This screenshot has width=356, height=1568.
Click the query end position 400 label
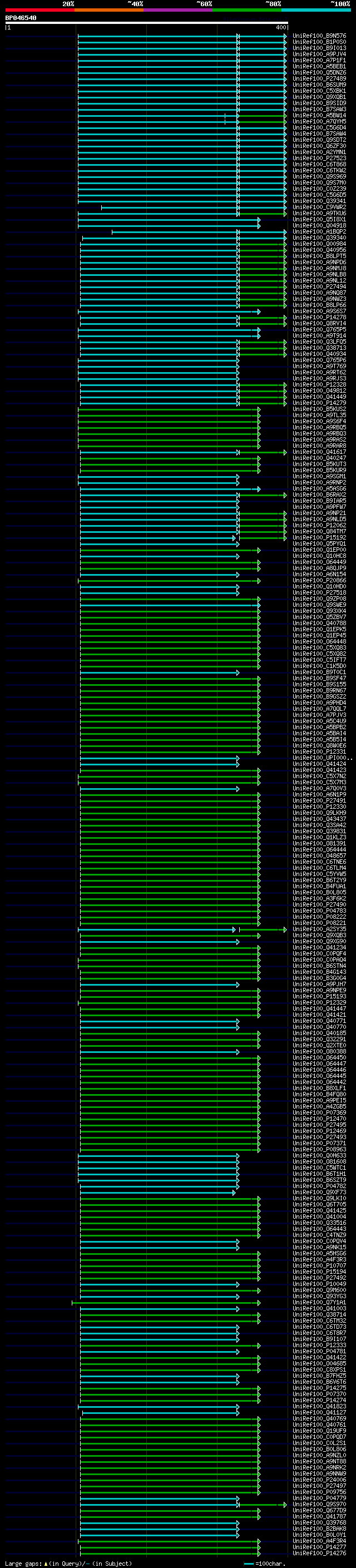pyautogui.click(x=281, y=27)
